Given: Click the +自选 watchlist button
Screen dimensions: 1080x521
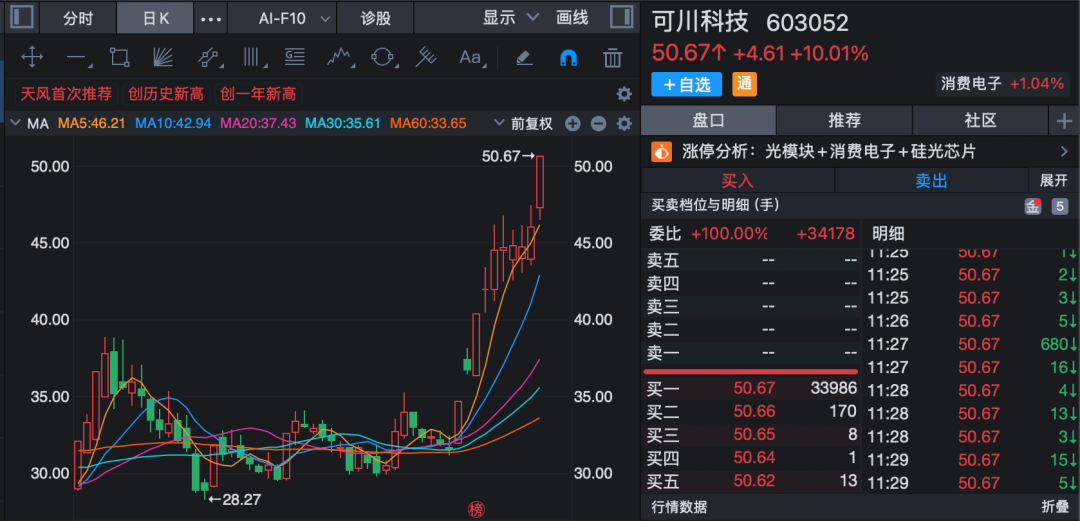Looking at the screenshot, I should (x=686, y=84).
